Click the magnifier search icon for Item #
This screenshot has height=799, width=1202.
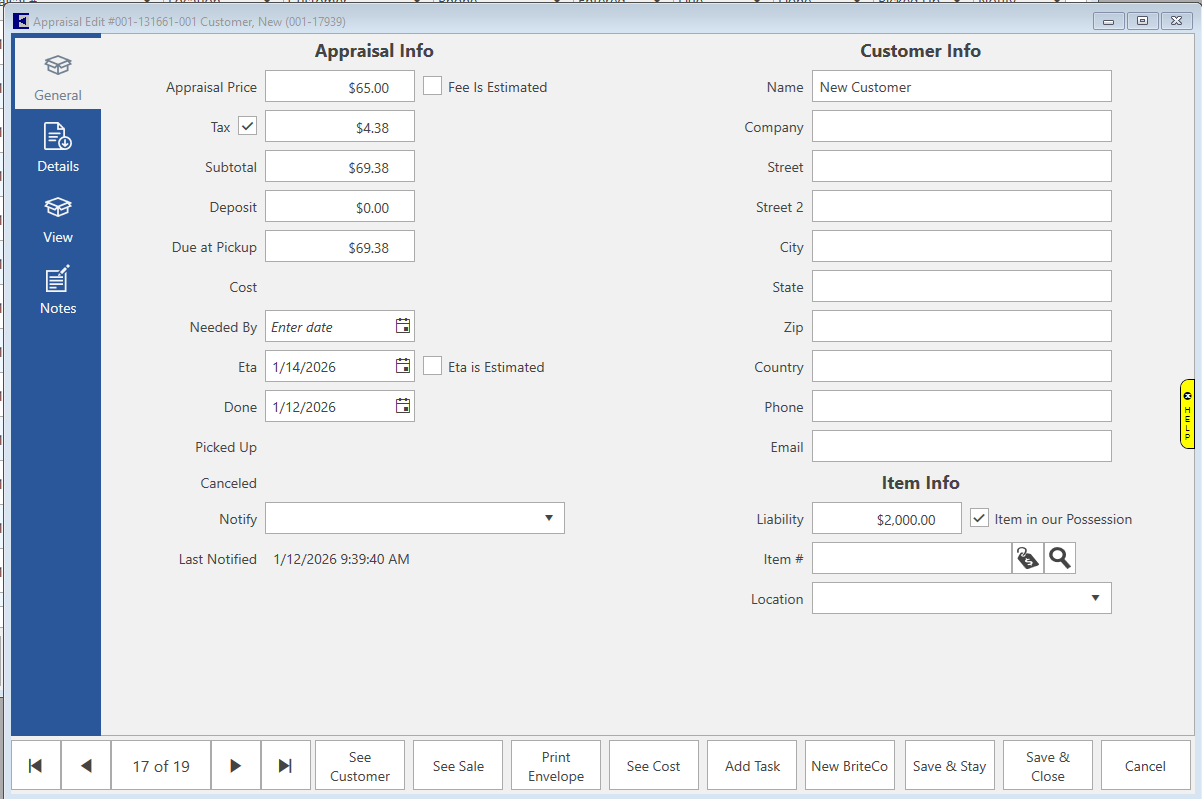[x=1060, y=559]
